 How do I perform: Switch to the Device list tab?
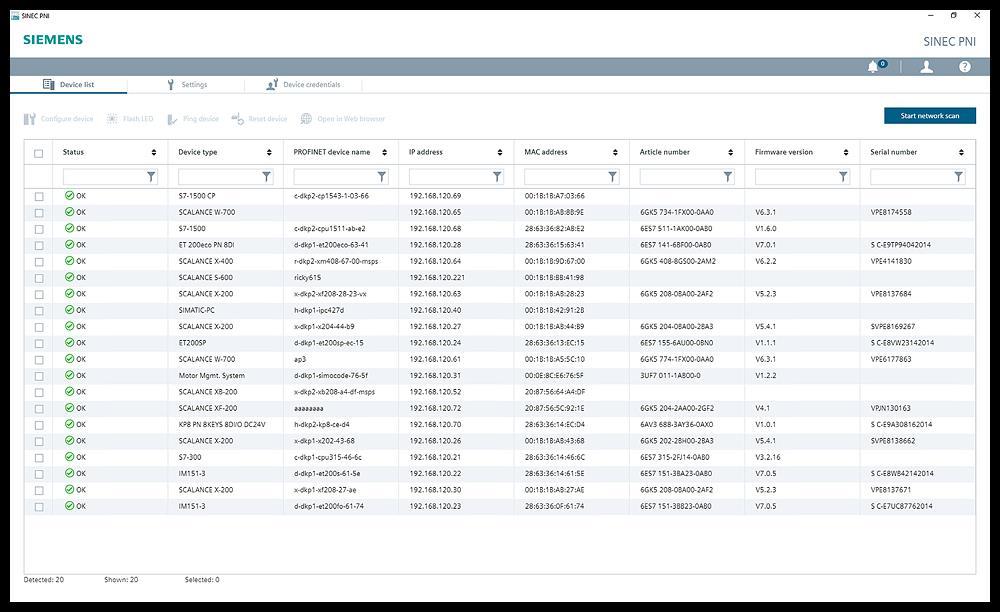coord(68,84)
